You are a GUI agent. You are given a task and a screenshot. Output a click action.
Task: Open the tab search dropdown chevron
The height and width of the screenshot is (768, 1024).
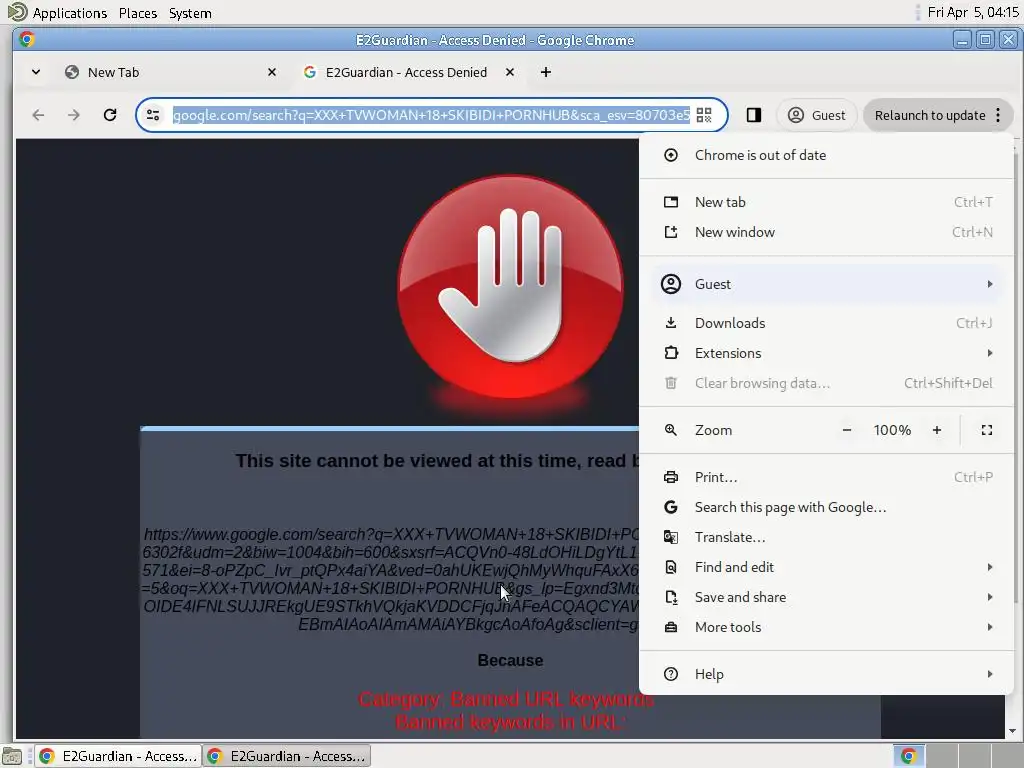coord(36,72)
